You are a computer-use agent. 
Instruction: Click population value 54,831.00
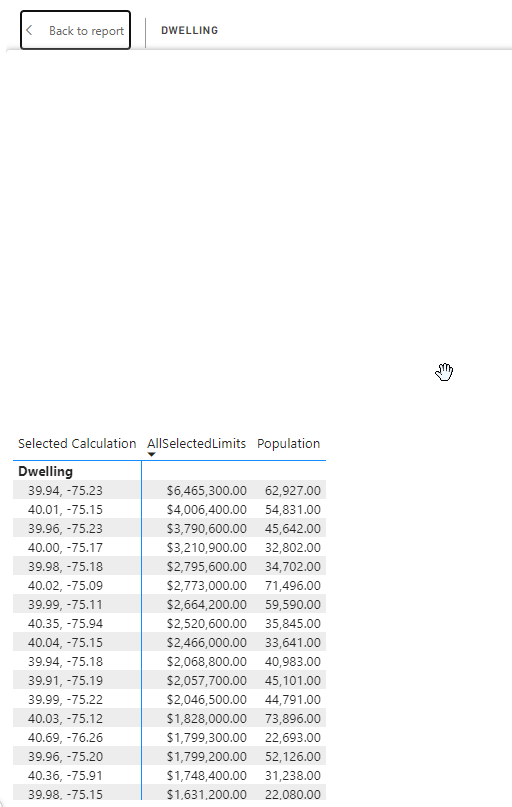[x=293, y=510]
